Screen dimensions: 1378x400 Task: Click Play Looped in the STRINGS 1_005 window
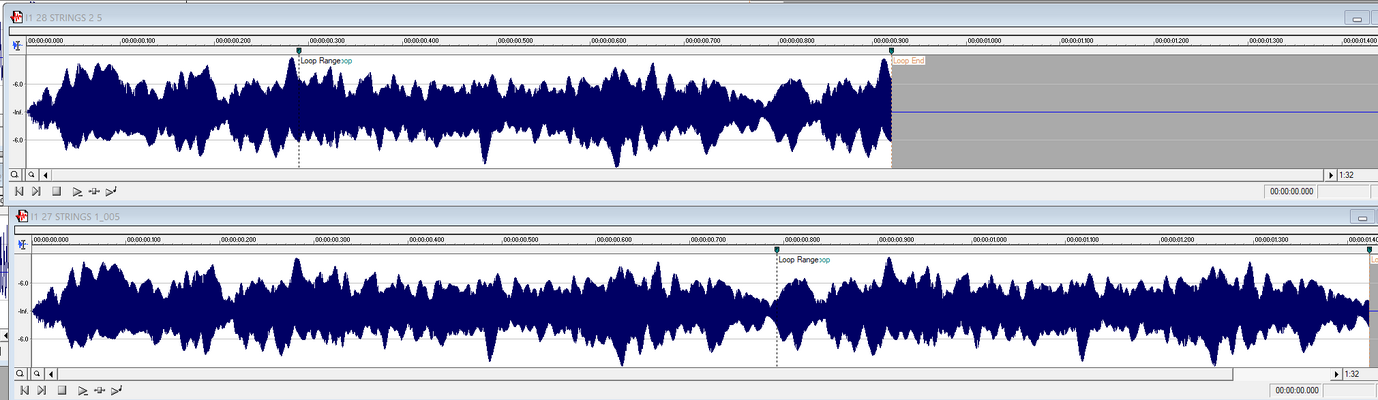pyautogui.click(x=99, y=390)
